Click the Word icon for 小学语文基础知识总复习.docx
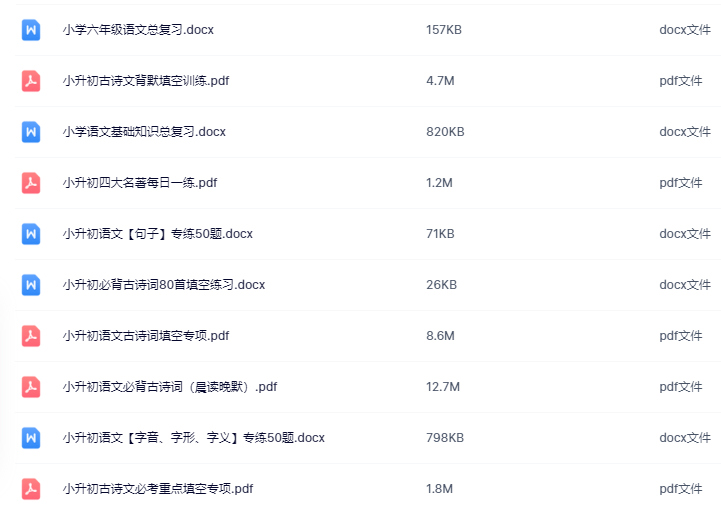Viewport: 721px width, 512px height. point(31,132)
